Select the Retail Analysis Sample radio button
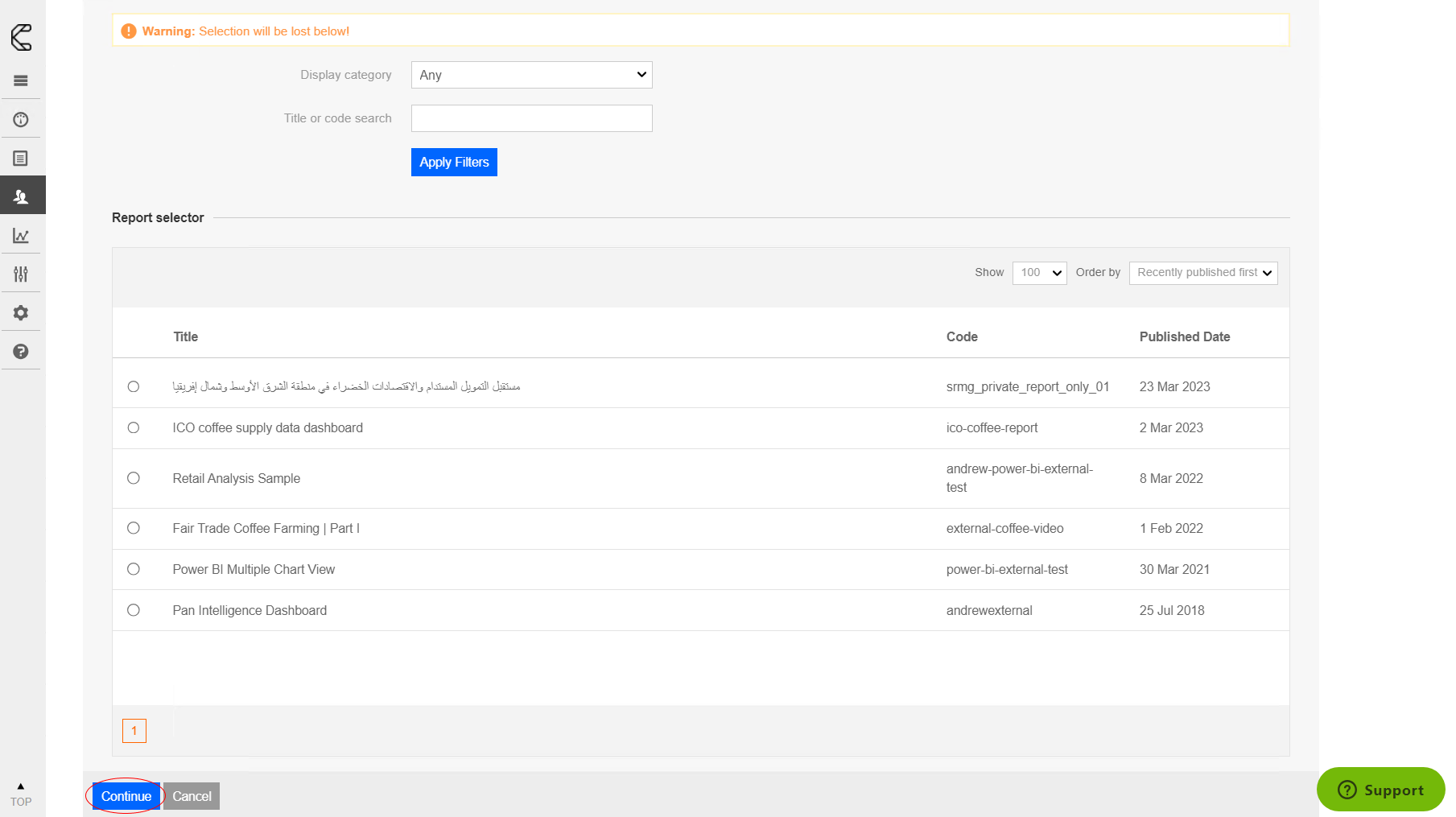 click(x=134, y=478)
